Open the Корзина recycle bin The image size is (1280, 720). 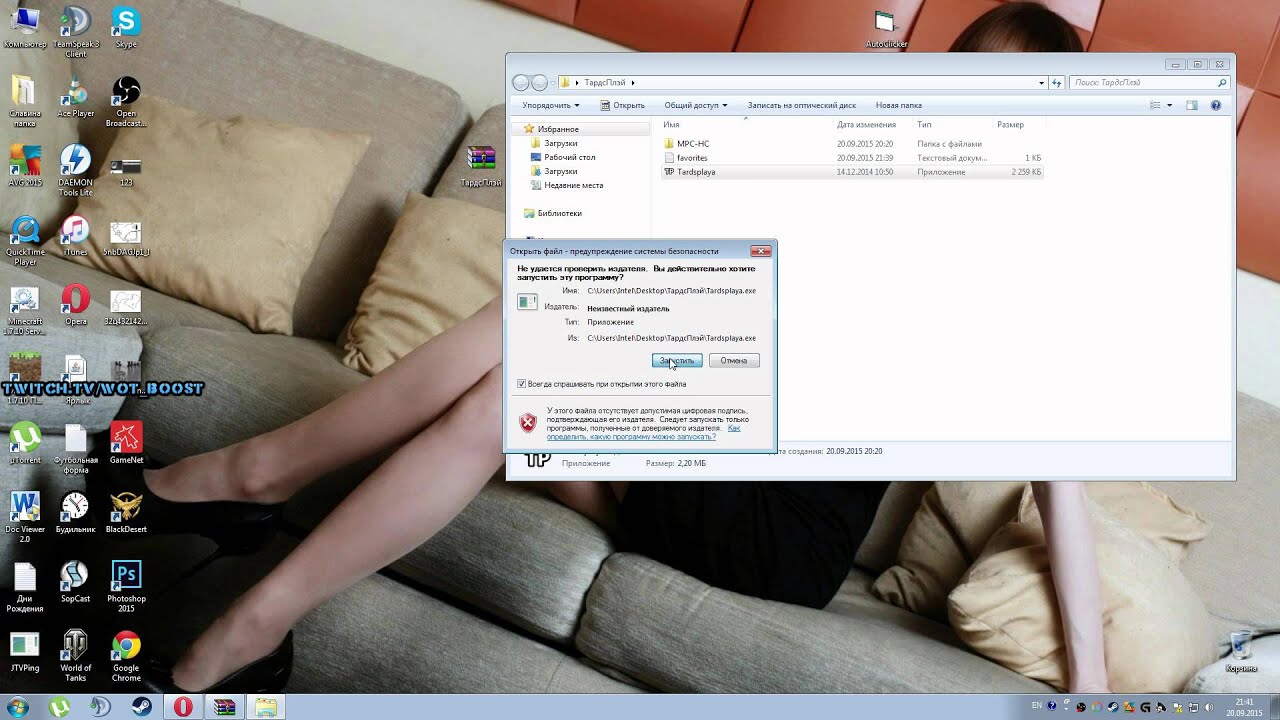point(1241,651)
